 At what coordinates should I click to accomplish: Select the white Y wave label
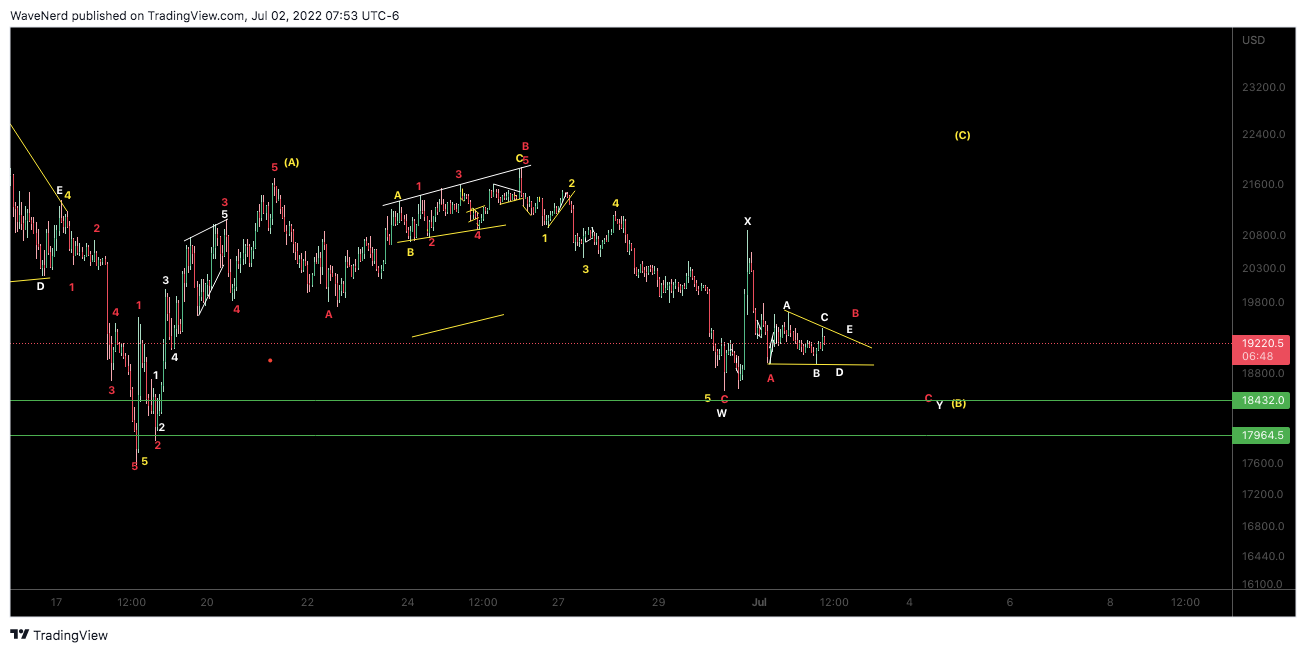click(939, 405)
